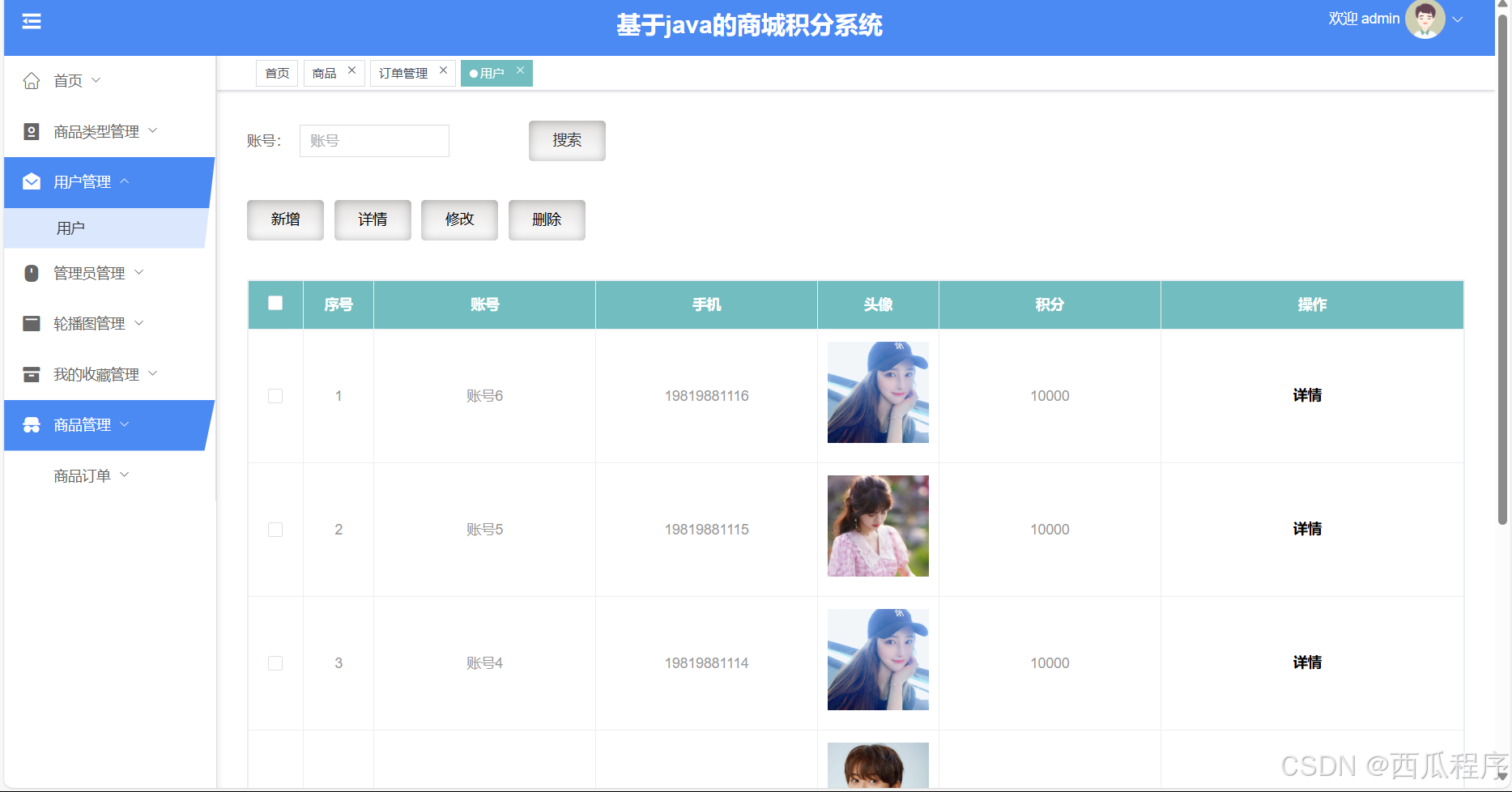
Task: Click 账号5 account cell
Action: click(x=484, y=530)
